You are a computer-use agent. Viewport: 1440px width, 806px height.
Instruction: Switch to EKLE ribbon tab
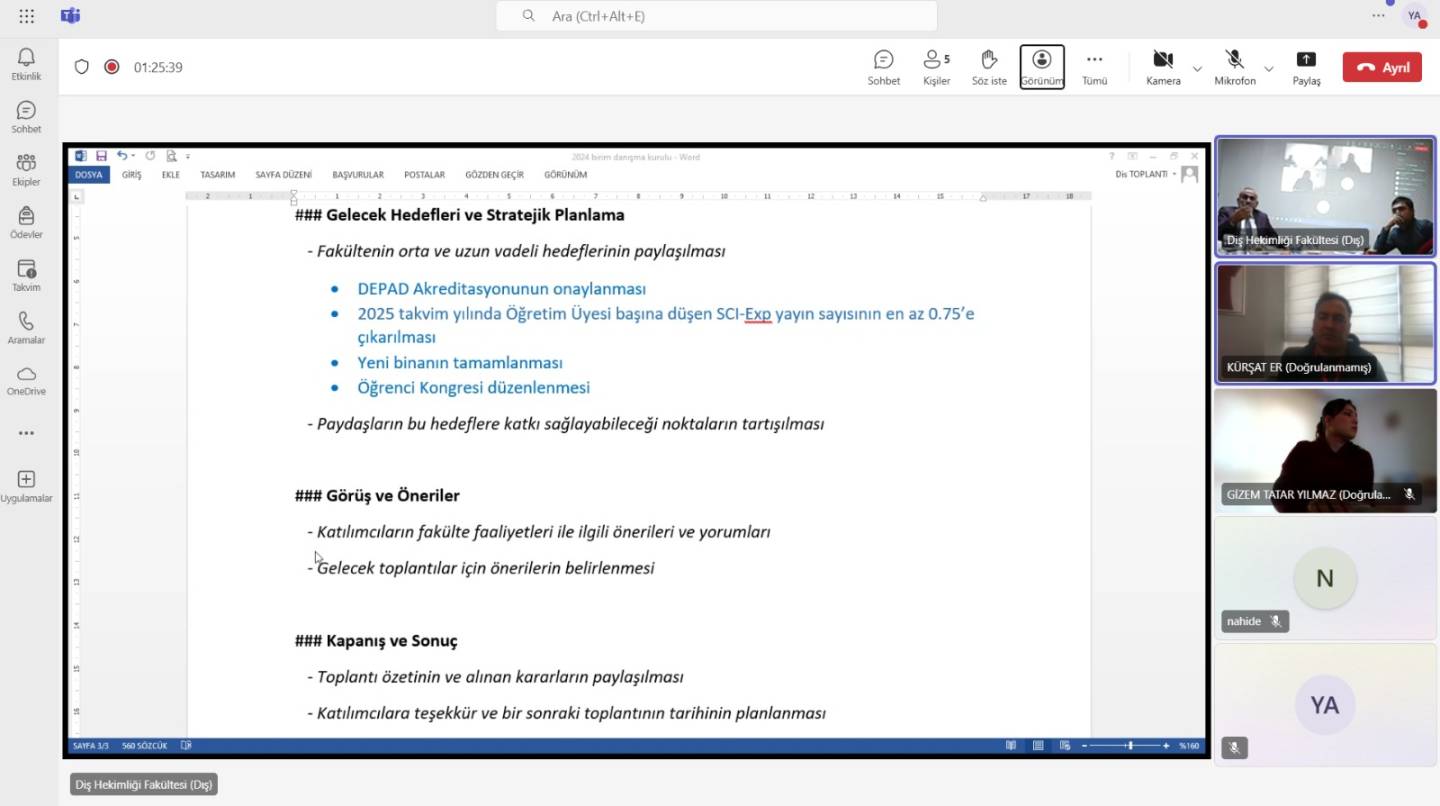point(171,174)
